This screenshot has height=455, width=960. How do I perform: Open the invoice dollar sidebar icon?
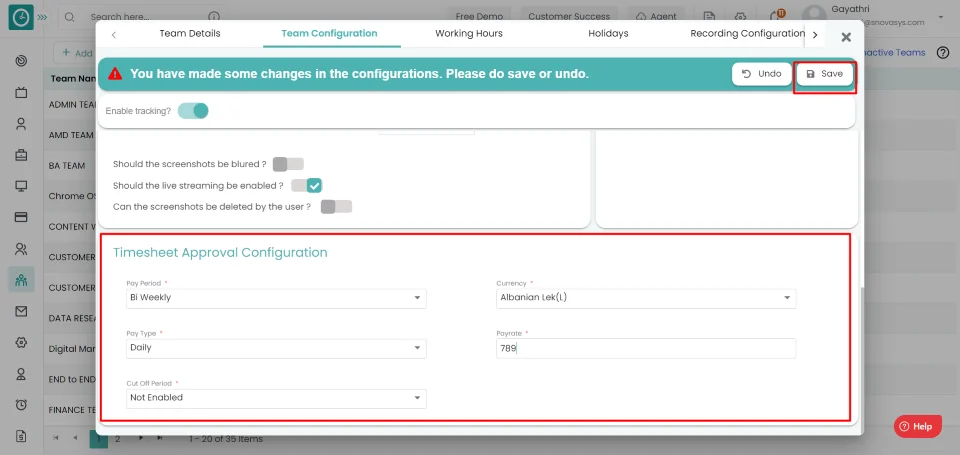click(x=21, y=436)
